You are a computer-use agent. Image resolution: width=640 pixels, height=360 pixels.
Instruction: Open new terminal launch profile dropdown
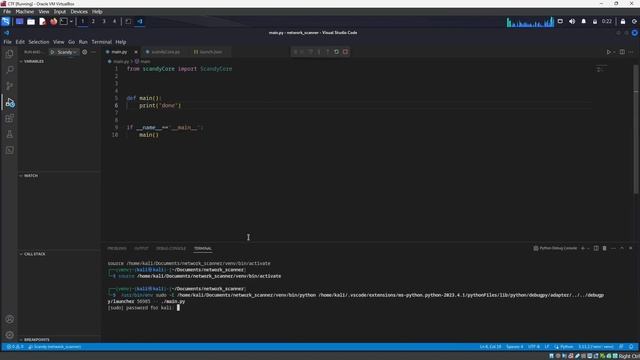tap(588, 248)
